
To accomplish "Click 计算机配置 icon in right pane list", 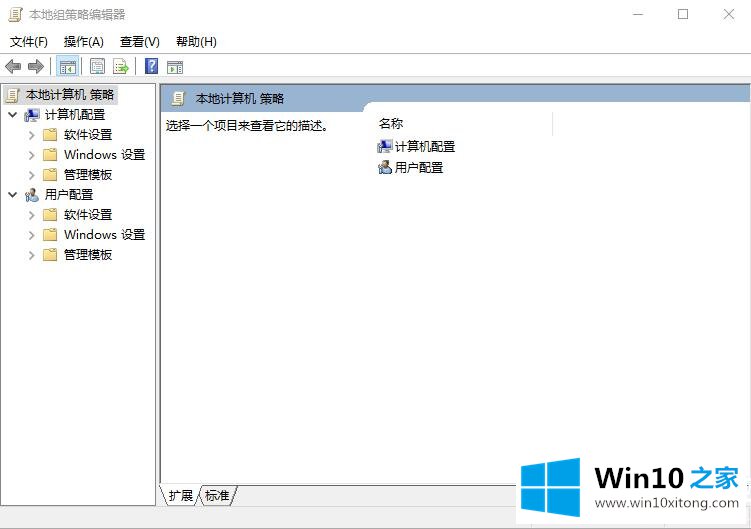I will tap(385, 146).
